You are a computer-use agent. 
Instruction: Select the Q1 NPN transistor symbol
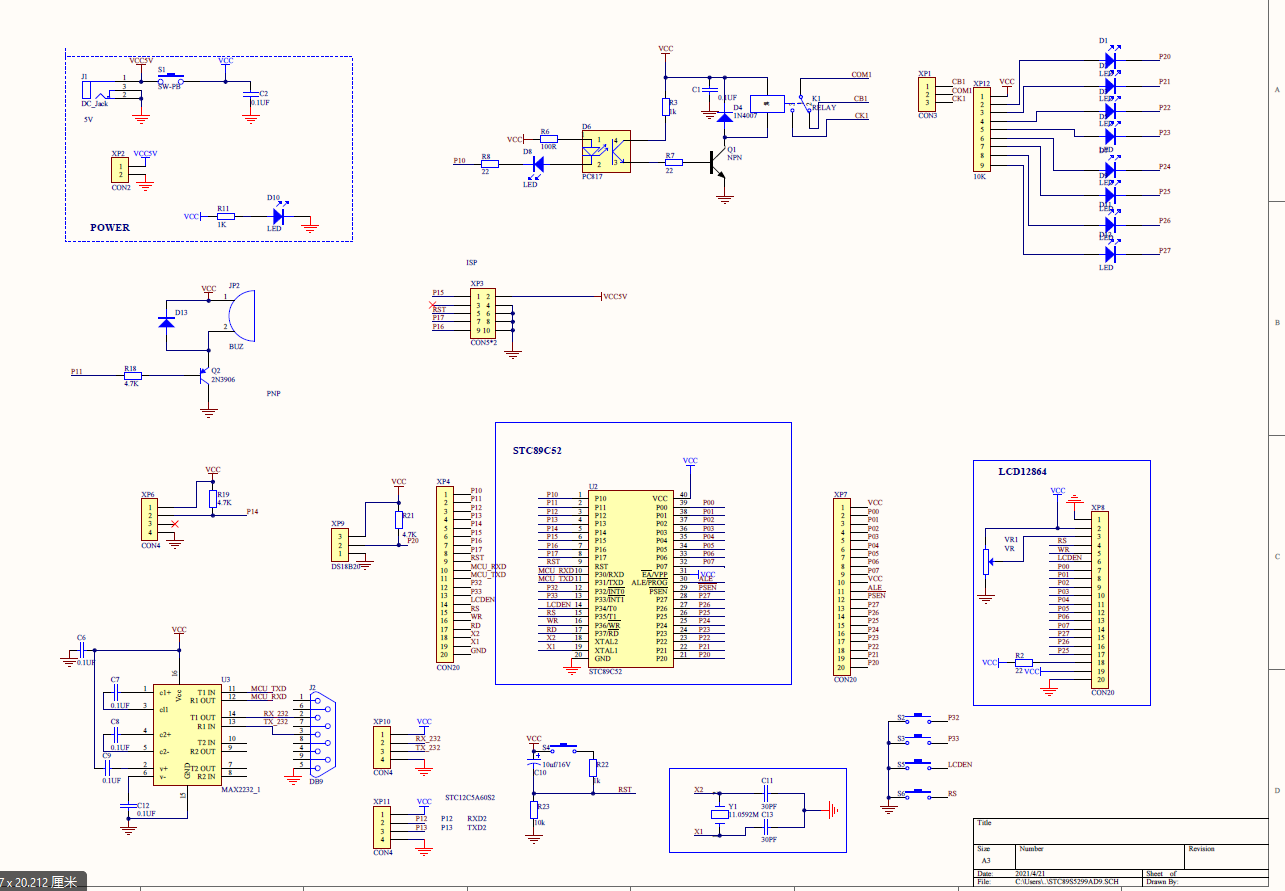click(719, 162)
